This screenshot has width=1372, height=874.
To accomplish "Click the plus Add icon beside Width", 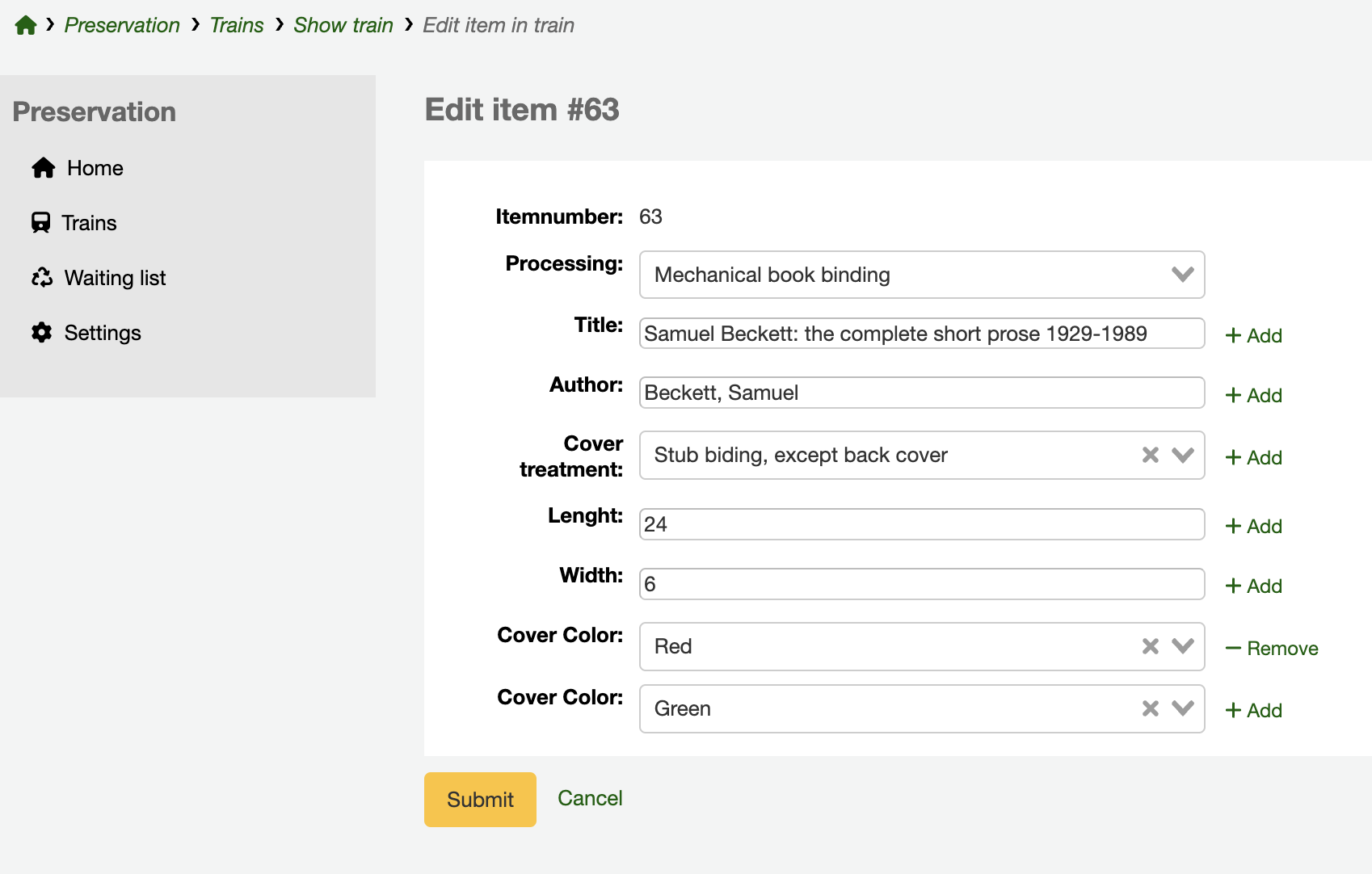I will click(1232, 586).
